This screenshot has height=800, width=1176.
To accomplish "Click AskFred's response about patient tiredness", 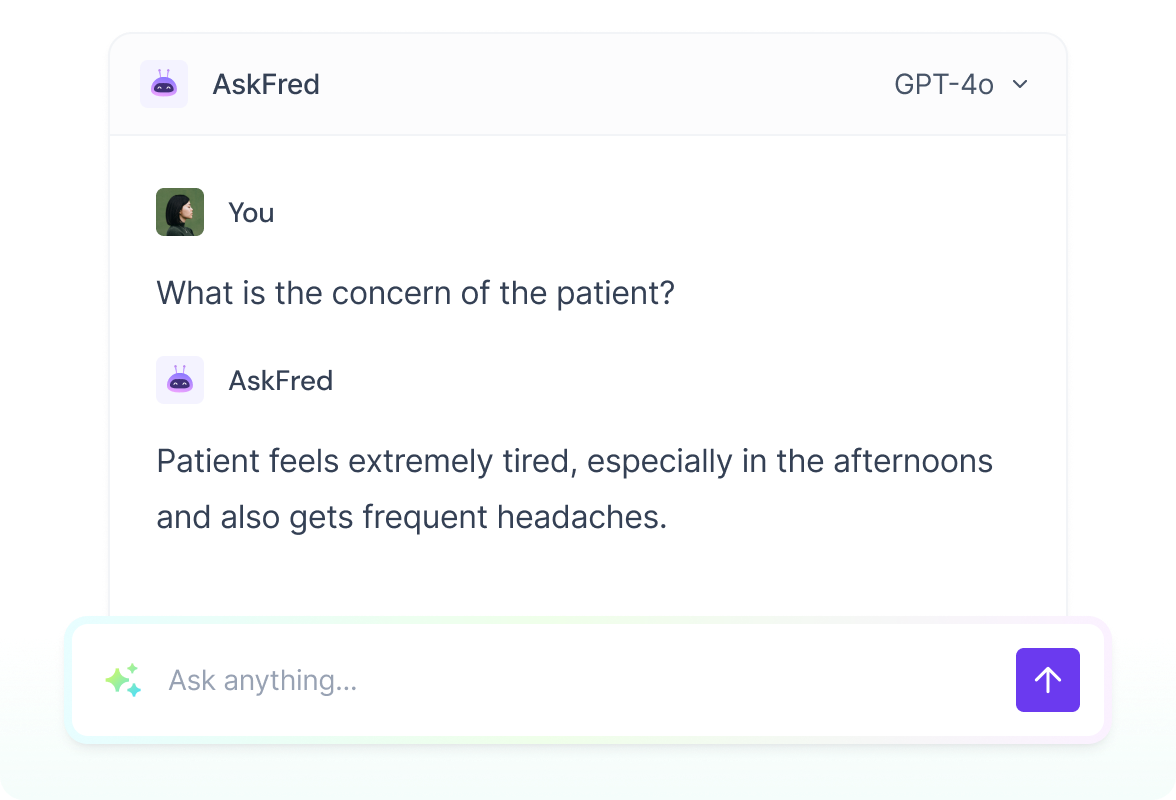I will coord(573,488).
